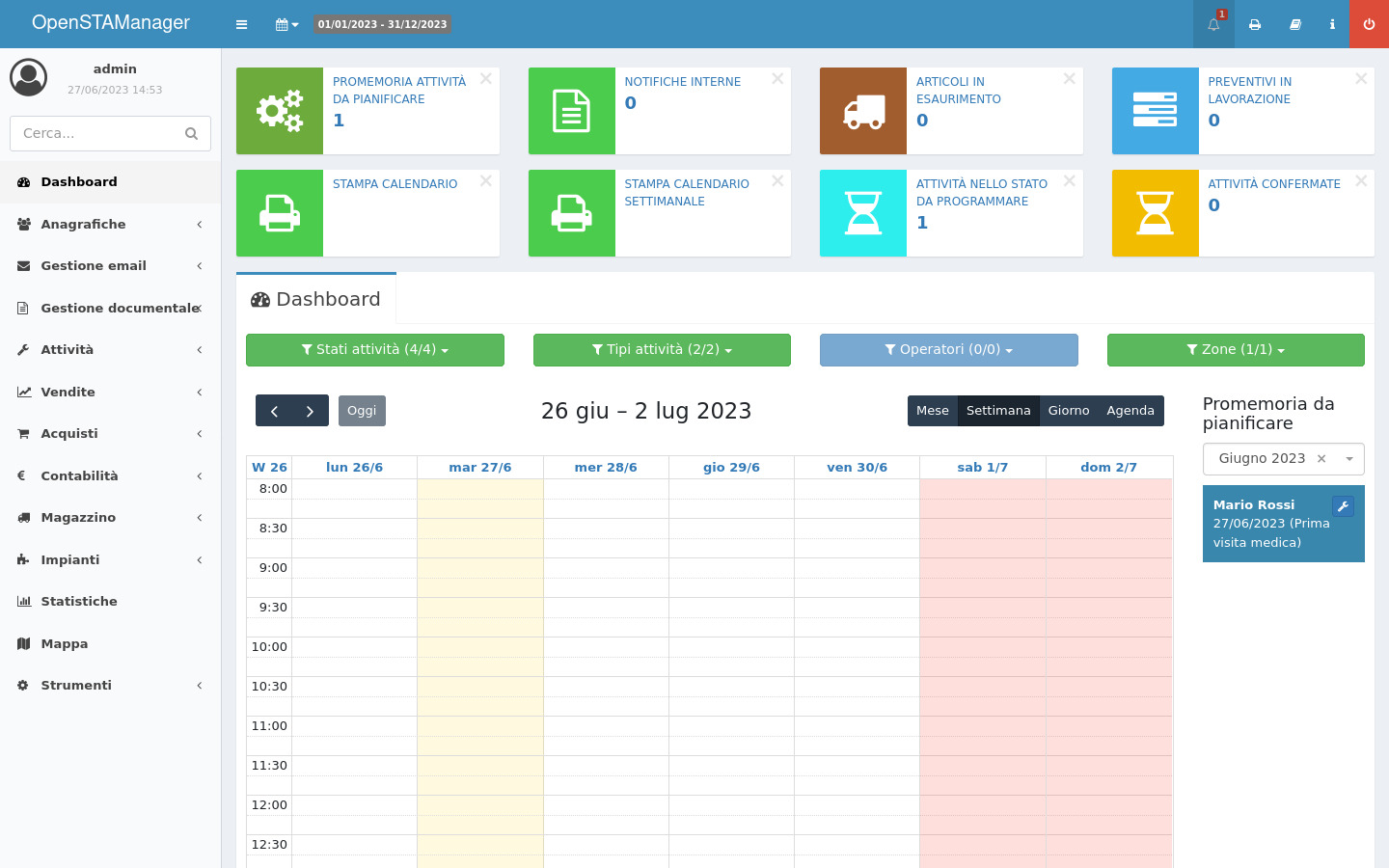The image size is (1389, 868).
Task: Click the admin user avatar
Action: (28, 77)
